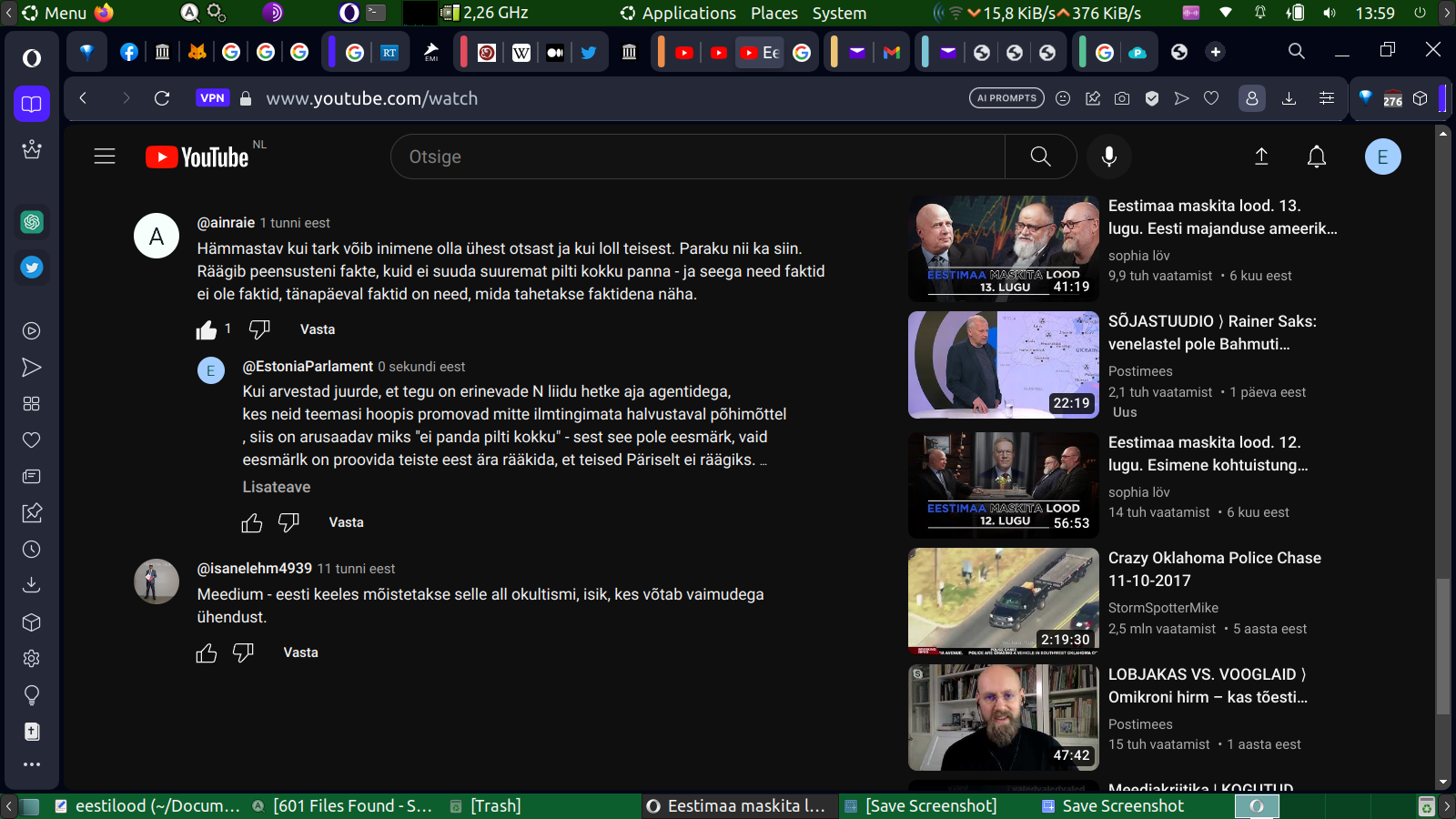Like the @isanelehm4939 comment
Viewport: 1456px width, 819px height.
(x=207, y=652)
